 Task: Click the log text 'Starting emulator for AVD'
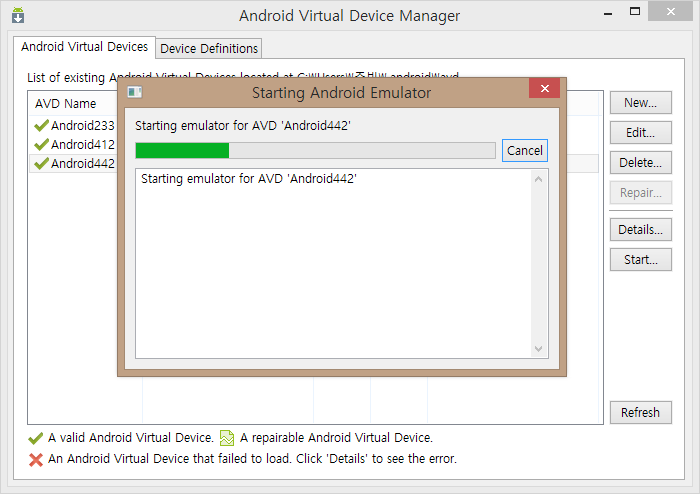click(249, 179)
